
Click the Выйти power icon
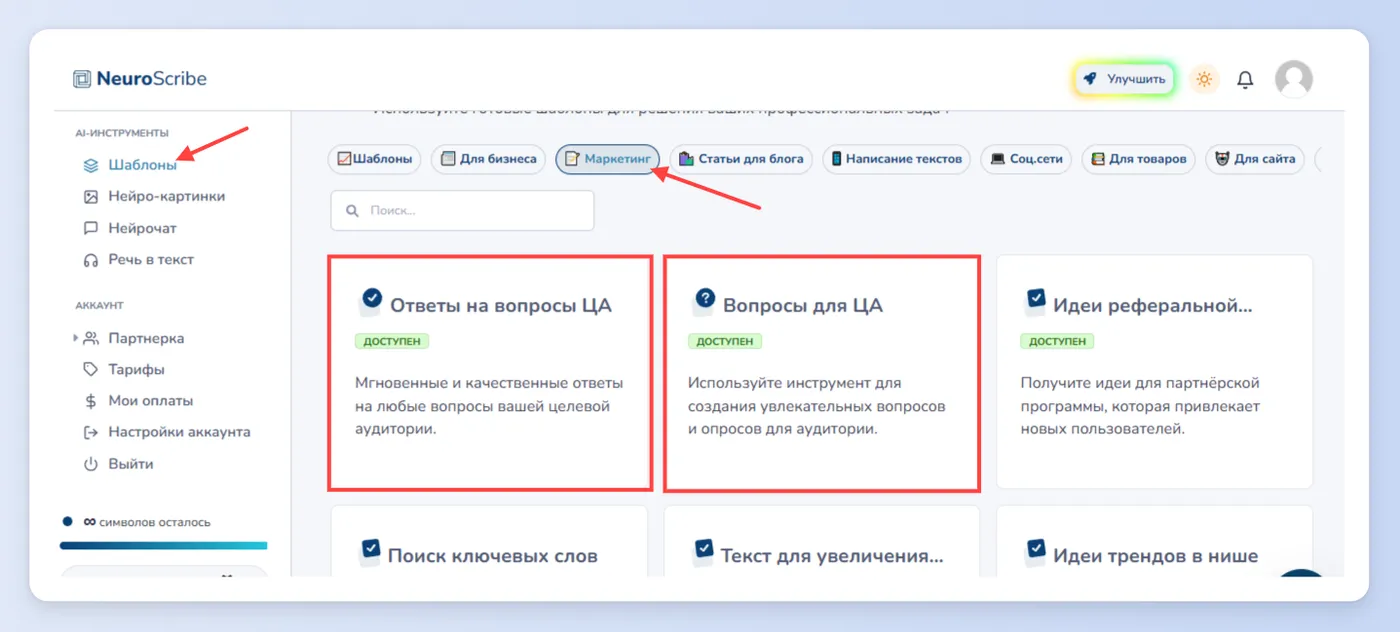coord(91,464)
